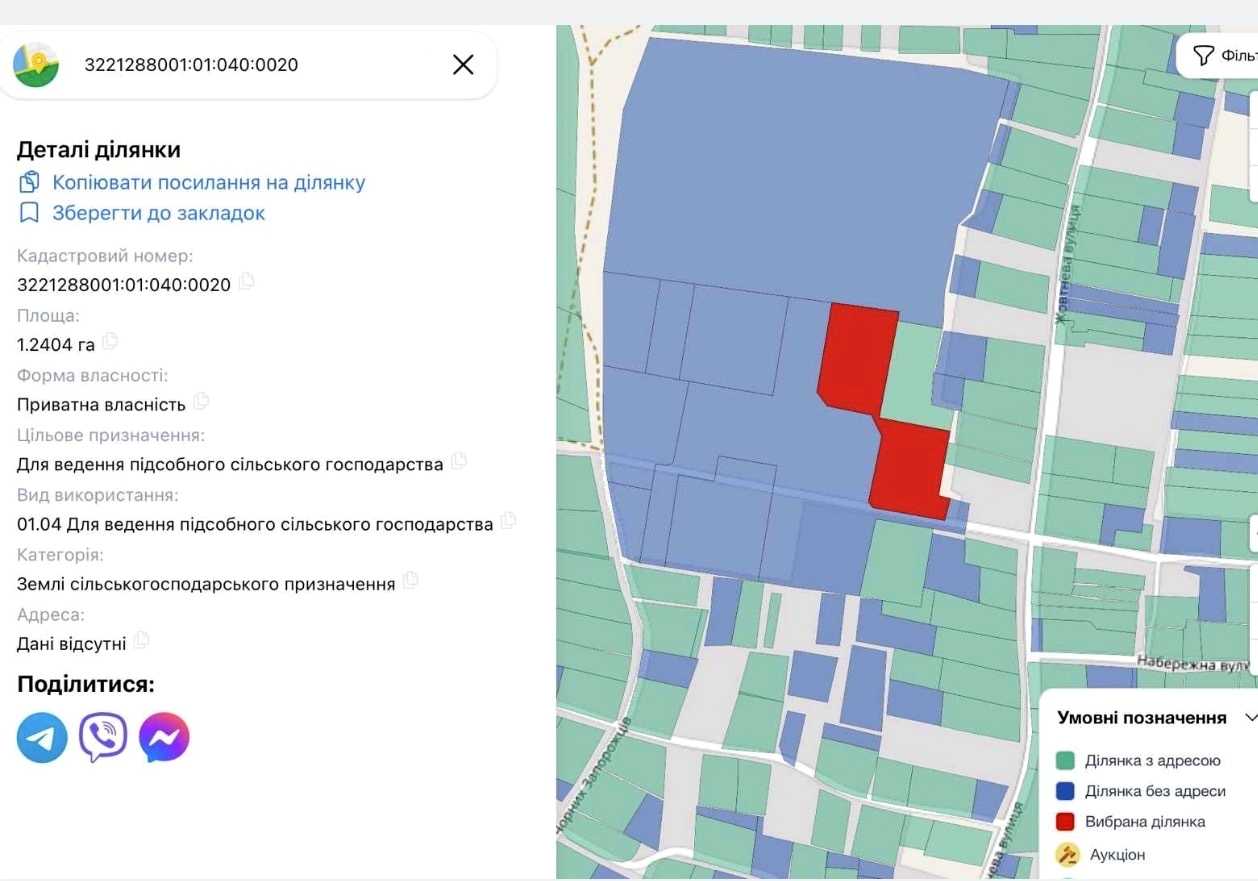Copy the area value 1.2404 га
1258x881 pixels.
coord(110,343)
